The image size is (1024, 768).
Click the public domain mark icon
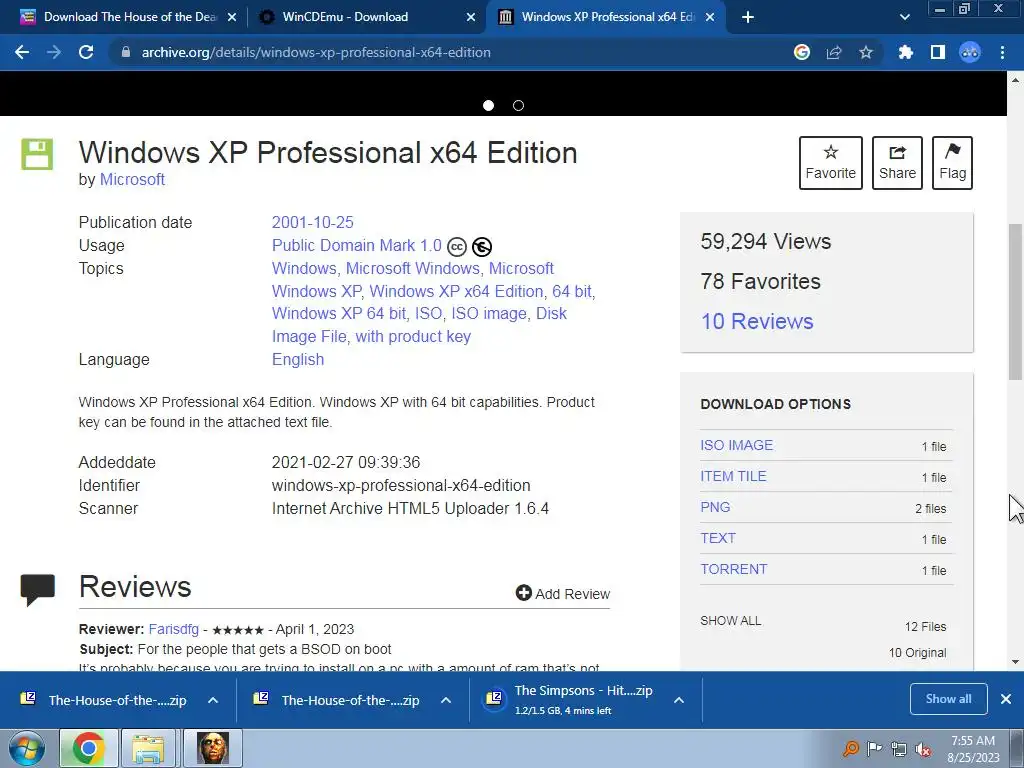[x=482, y=247]
